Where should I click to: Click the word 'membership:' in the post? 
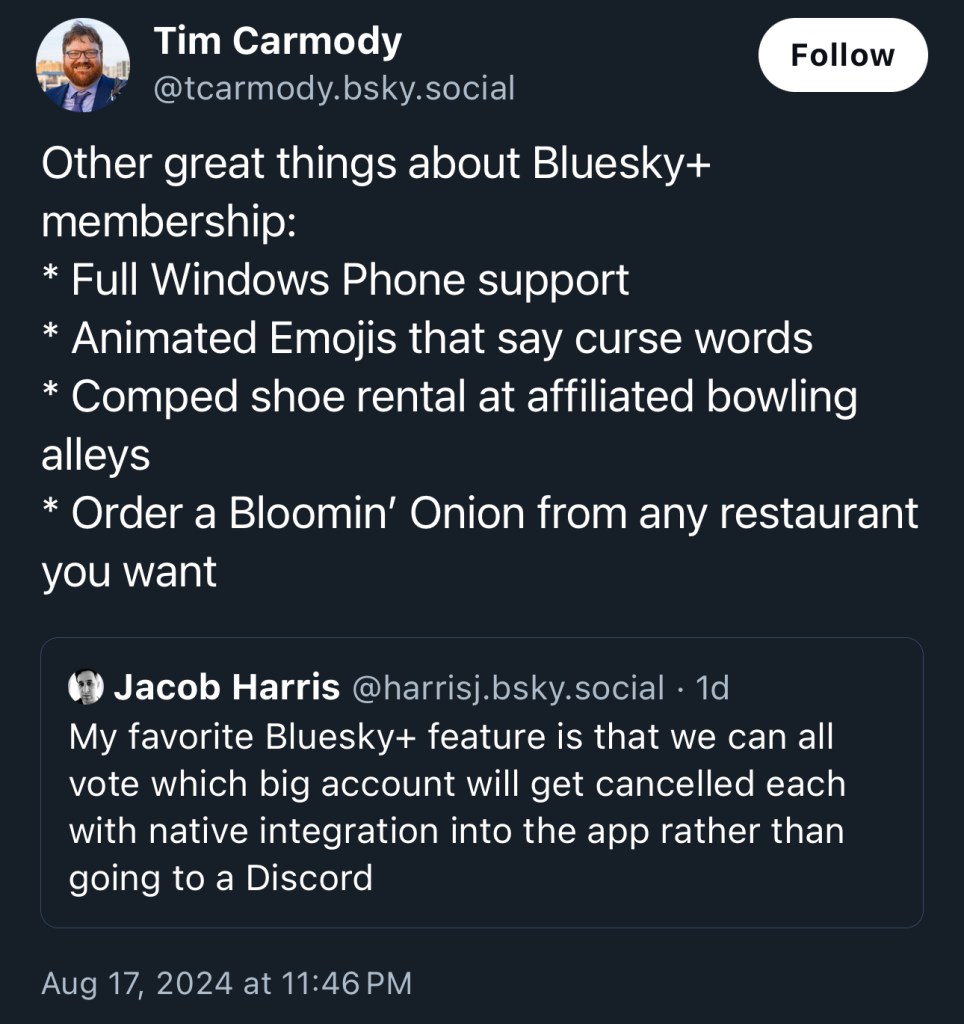(x=168, y=222)
